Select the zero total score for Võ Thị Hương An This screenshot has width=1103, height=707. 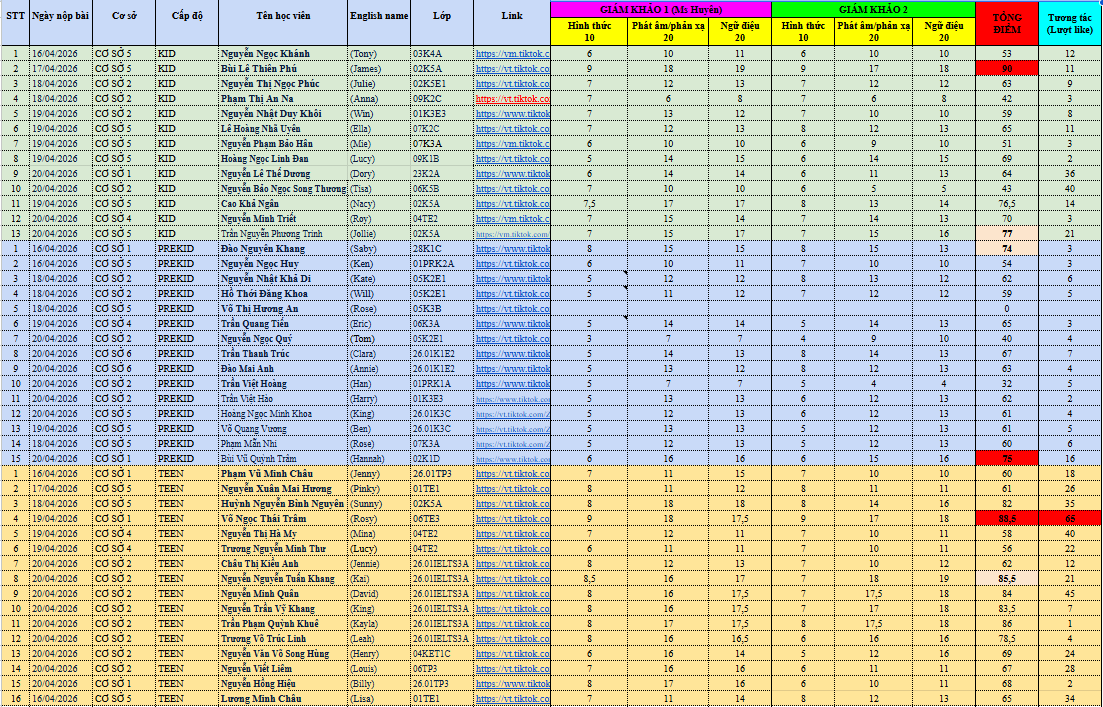tap(1006, 308)
